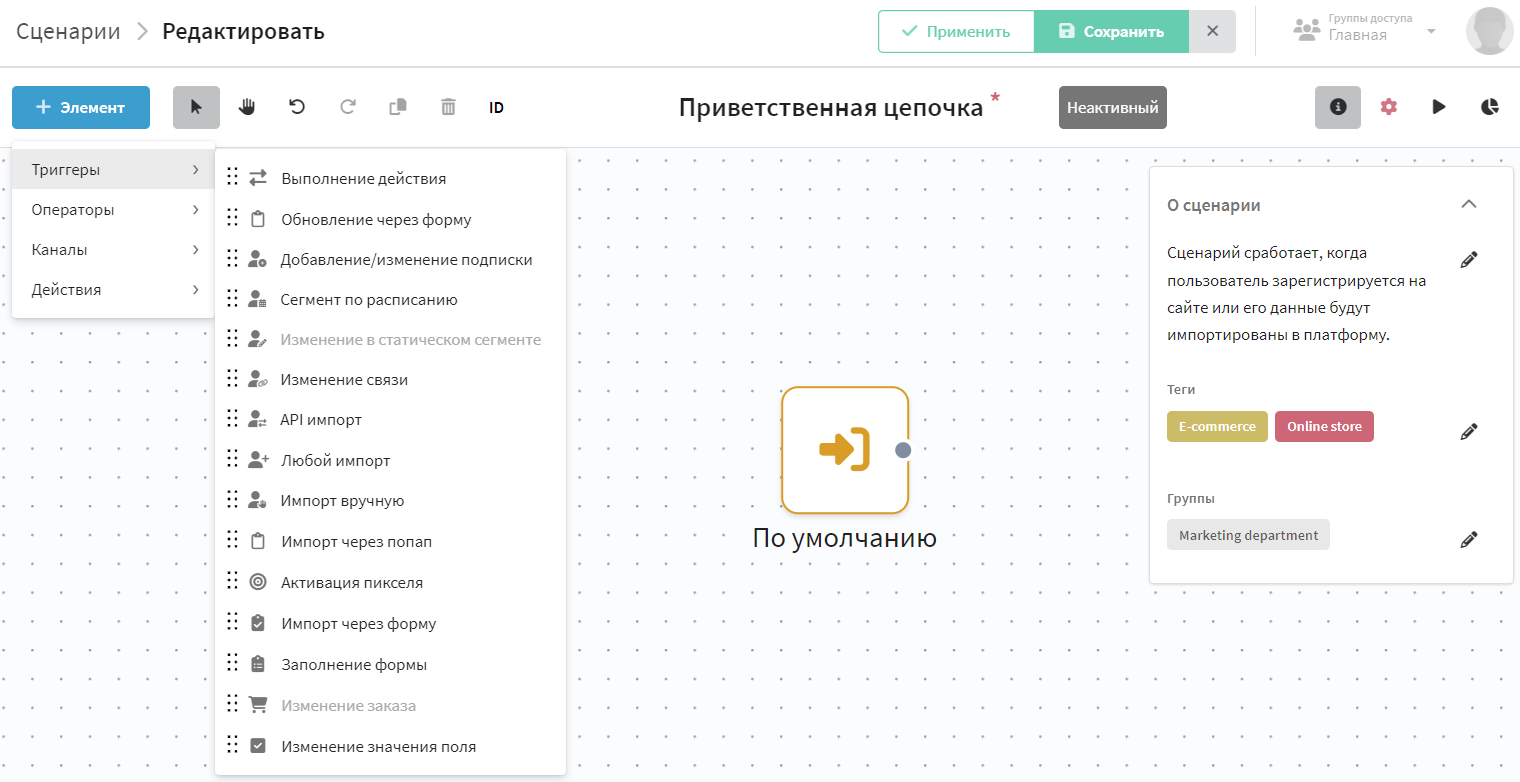Screen dimensions: 1520x782
Task: Click the Приветственная цепочка title
Action: click(831, 107)
